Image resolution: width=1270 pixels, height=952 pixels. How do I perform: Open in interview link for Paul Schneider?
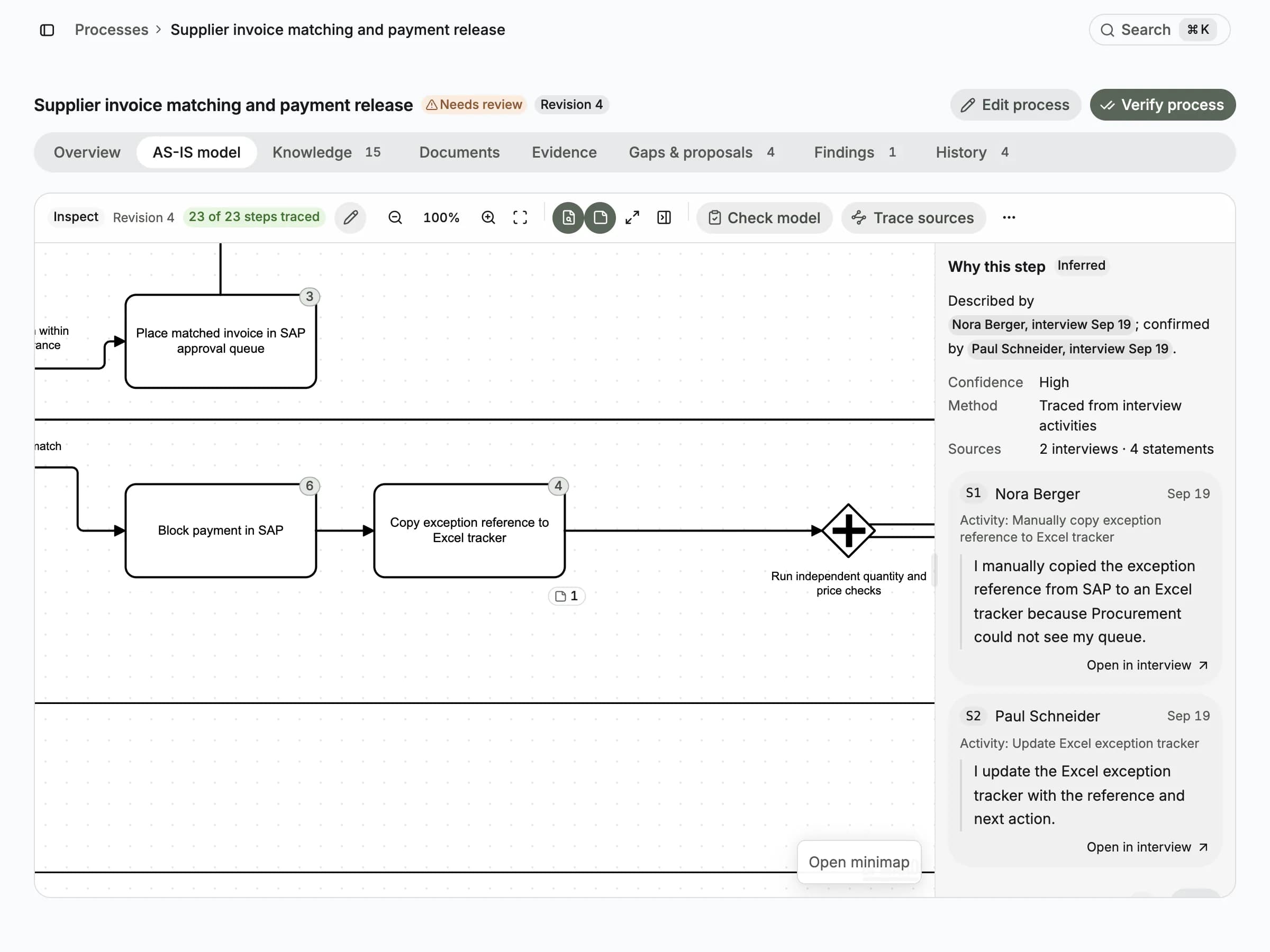click(x=1147, y=847)
